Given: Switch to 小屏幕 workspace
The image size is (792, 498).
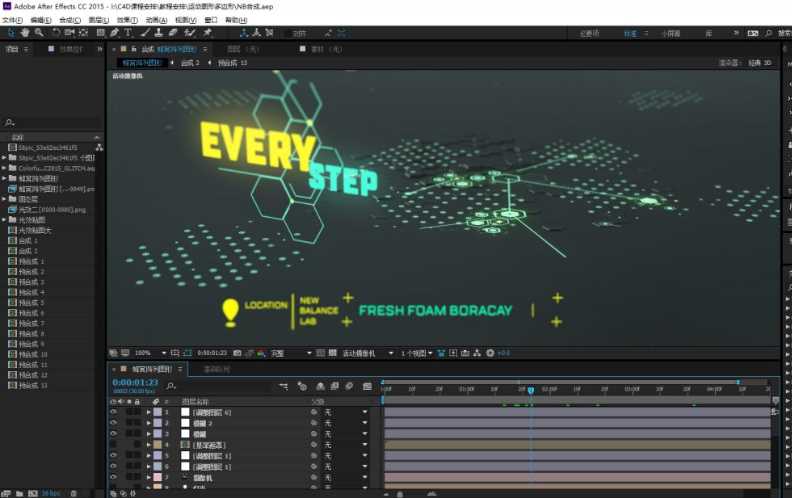Looking at the screenshot, I should tap(670, 33).
